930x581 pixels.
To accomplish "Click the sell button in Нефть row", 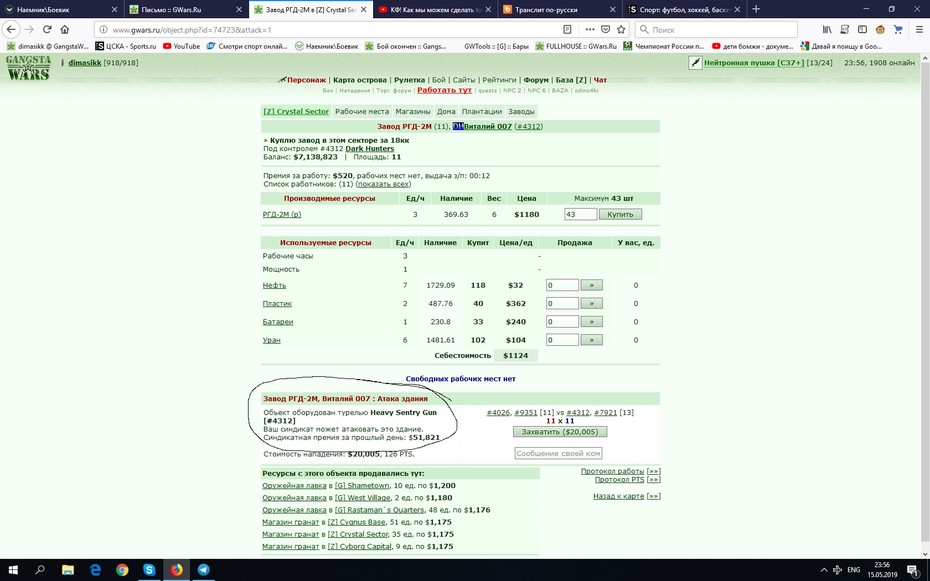I will (591, 285).
